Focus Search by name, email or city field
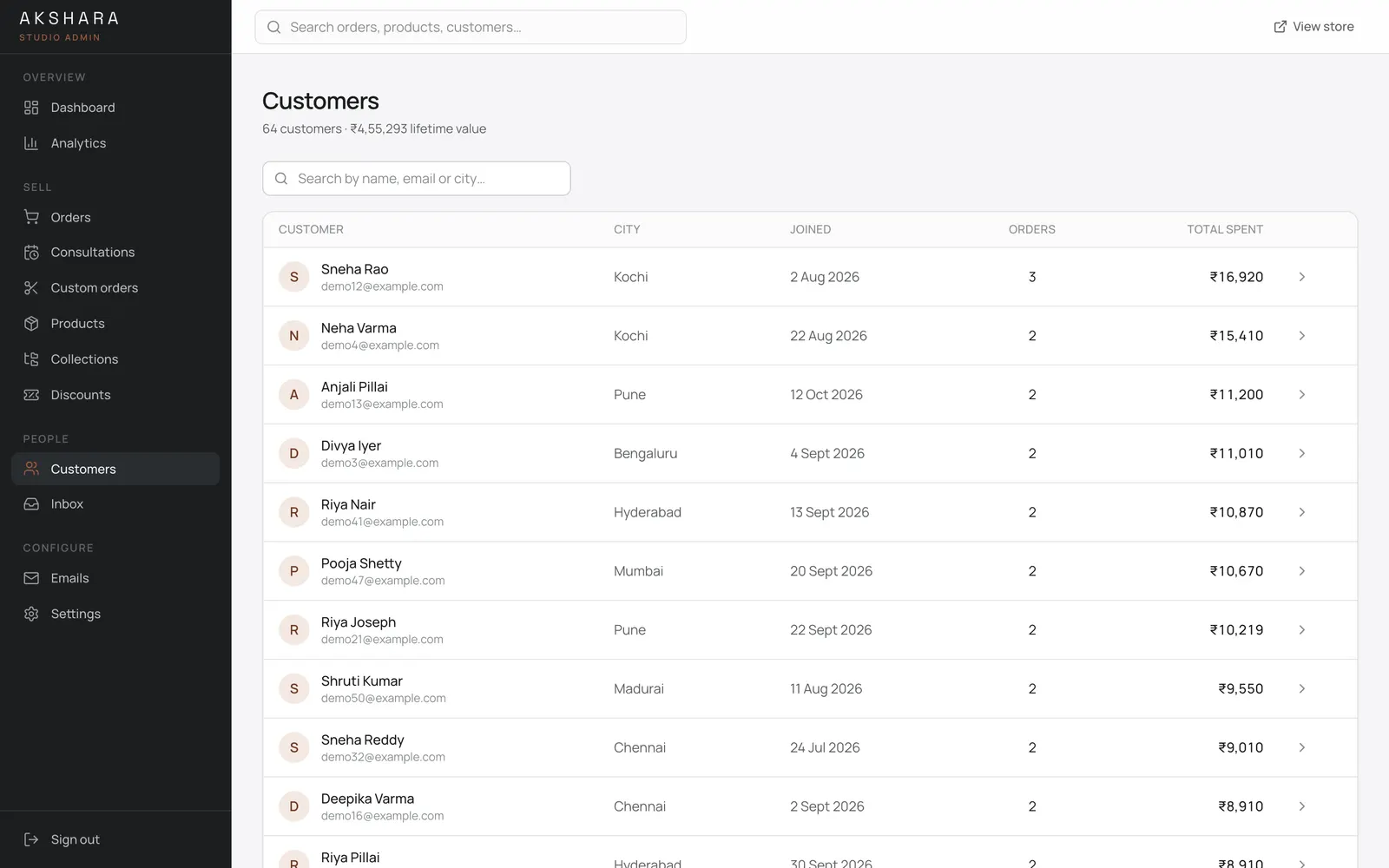The height and width of the screenshot is (868, 1389). [417, 179]
